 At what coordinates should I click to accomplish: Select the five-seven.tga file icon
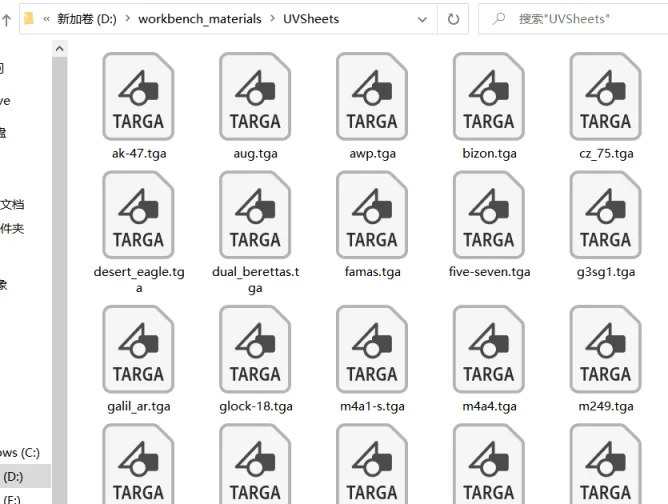coord(489,215)
